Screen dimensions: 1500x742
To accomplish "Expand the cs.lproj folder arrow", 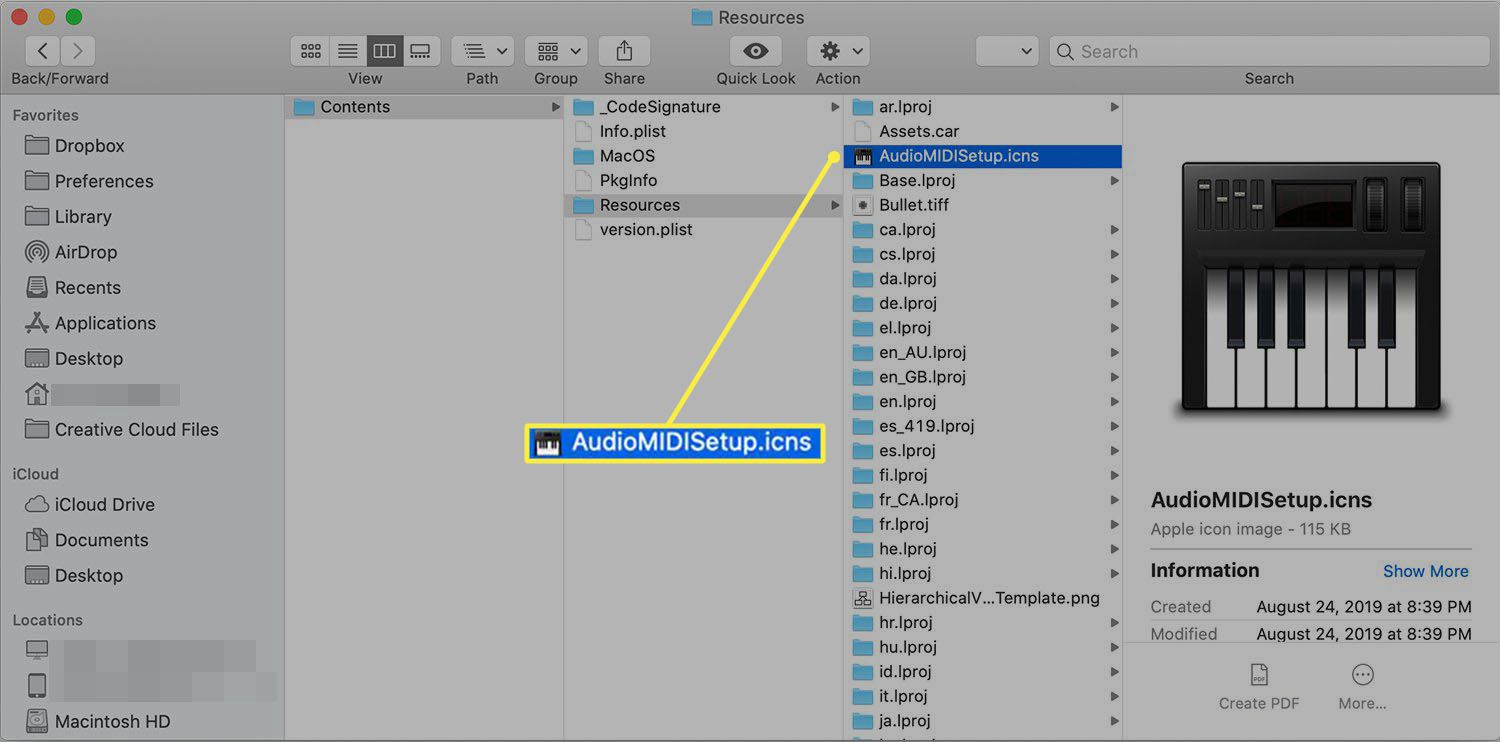I will tap(1114, 254).
